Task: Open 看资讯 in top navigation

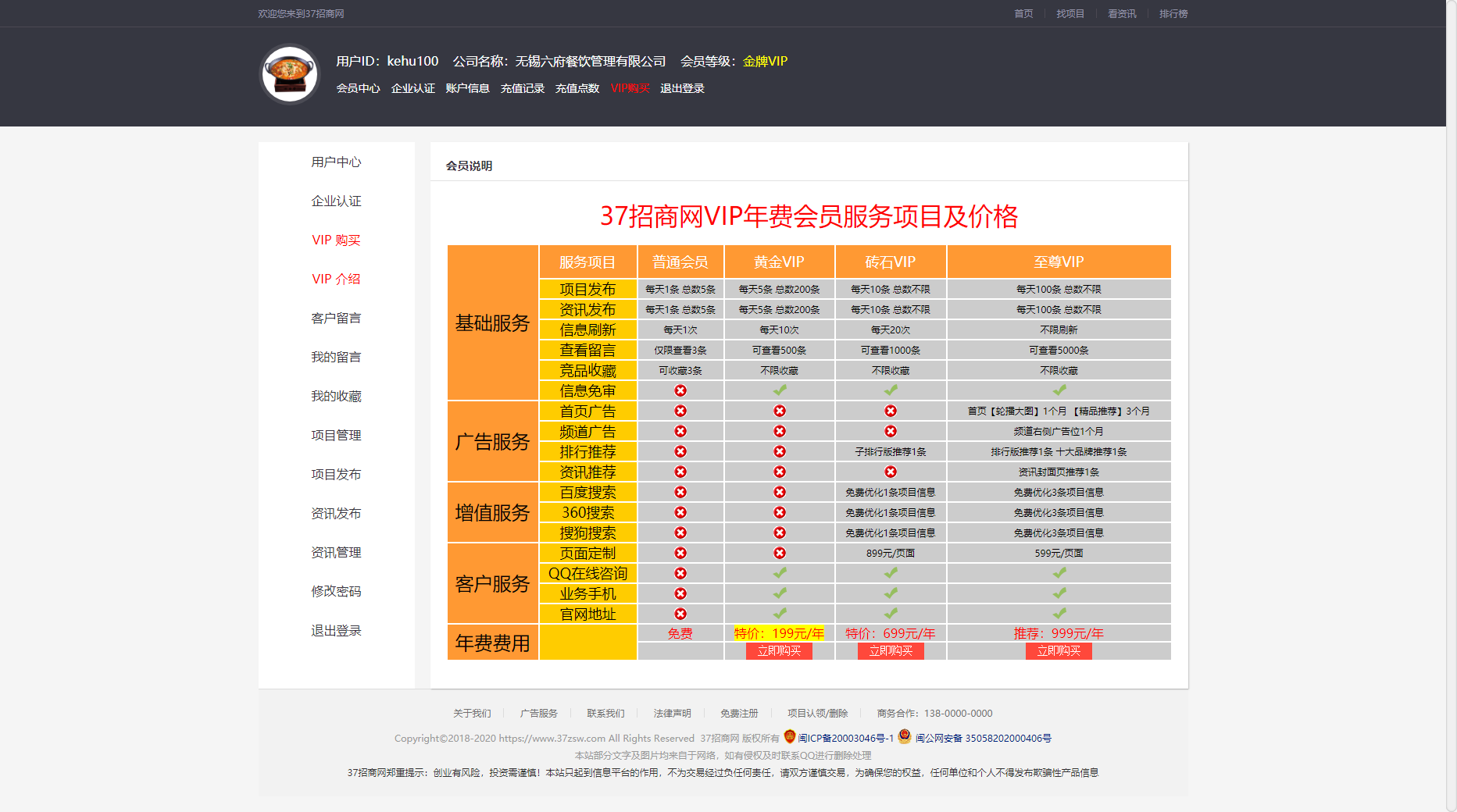Action: pyautogui.click(x=1122, y=14)
